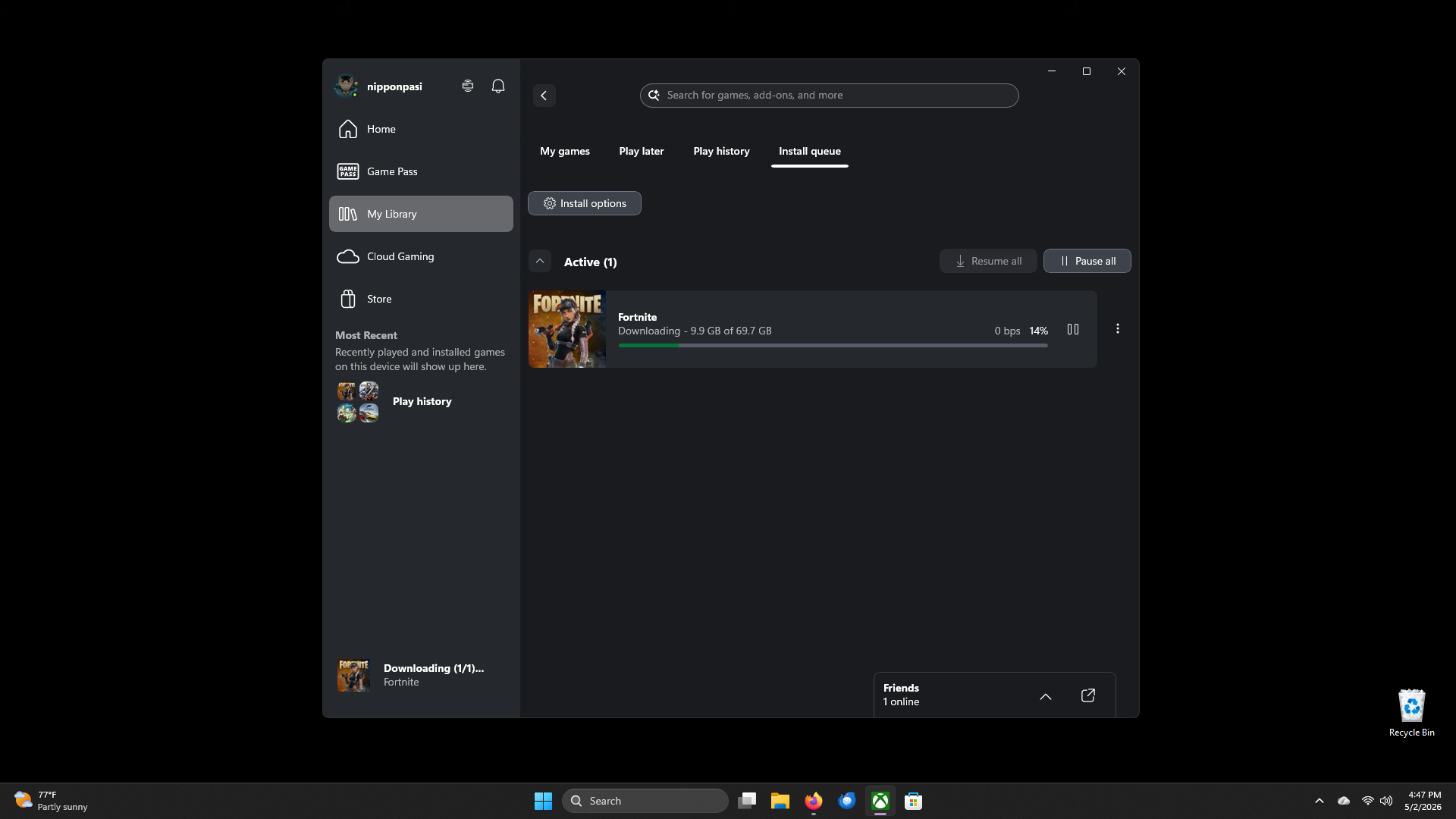Click the search box for games
This screenshot has width=1456, height=819.
(x=829, y=96)
